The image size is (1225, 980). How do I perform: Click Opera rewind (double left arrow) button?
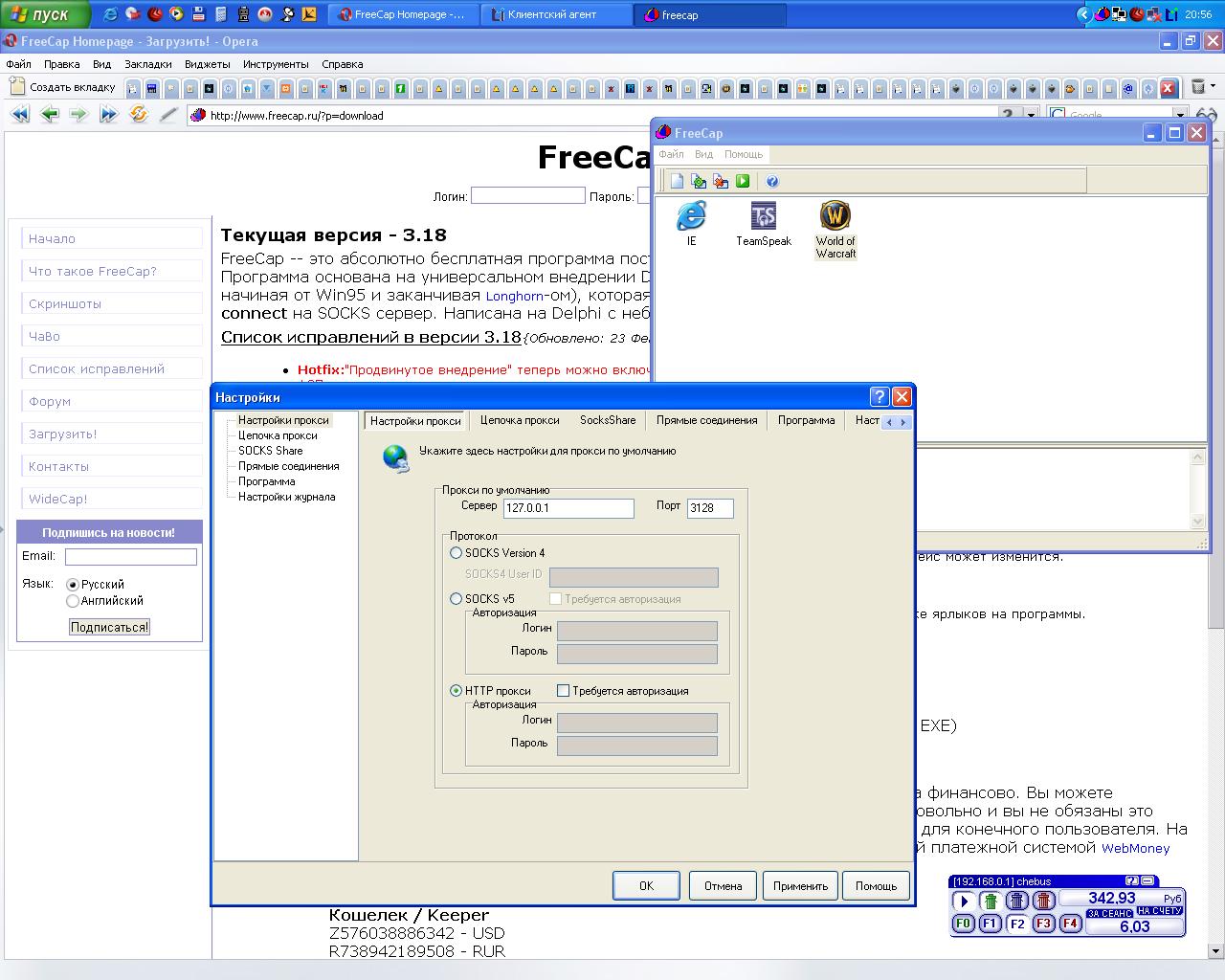pyautogui.click(x=20, y=115)
